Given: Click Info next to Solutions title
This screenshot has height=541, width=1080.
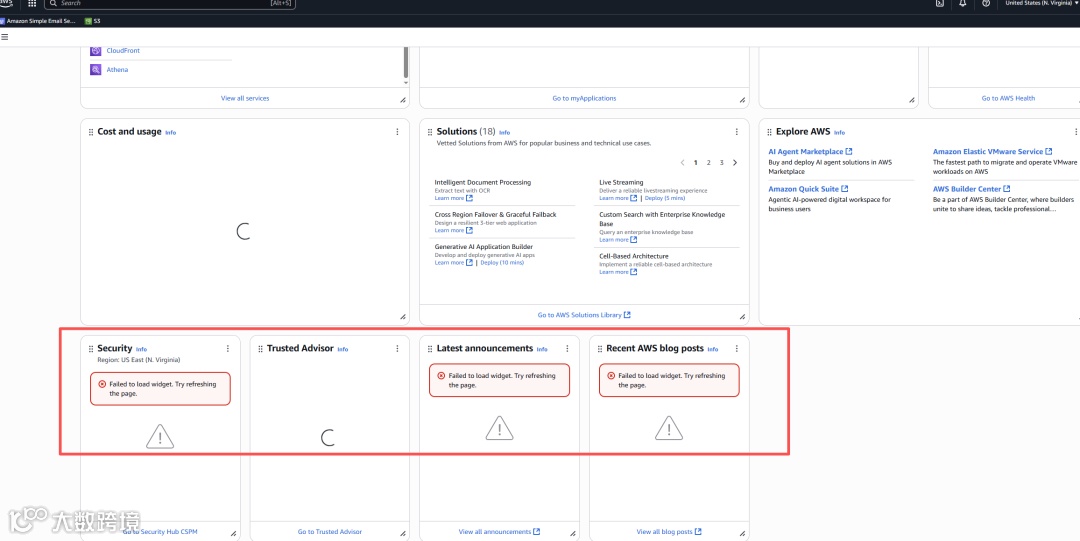Looking at the screenshot, I should point(504,132).
